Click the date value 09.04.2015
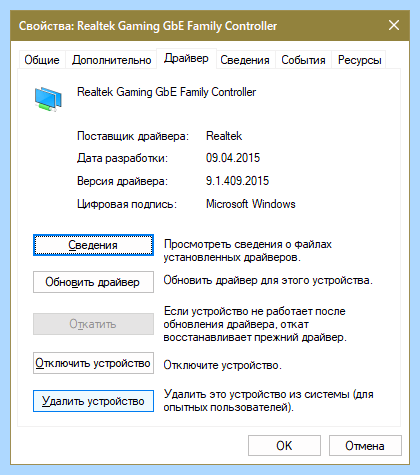Screen dimensions: 420x475 [233, 158]
